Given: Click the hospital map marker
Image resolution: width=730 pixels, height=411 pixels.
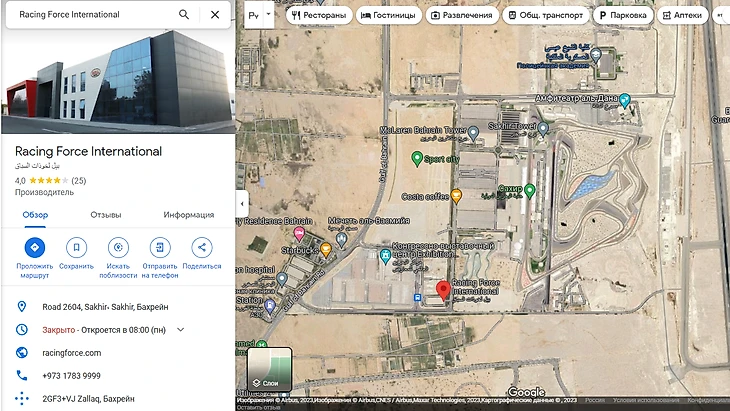Looking at the screenshot, I should (x=281, y=279).
